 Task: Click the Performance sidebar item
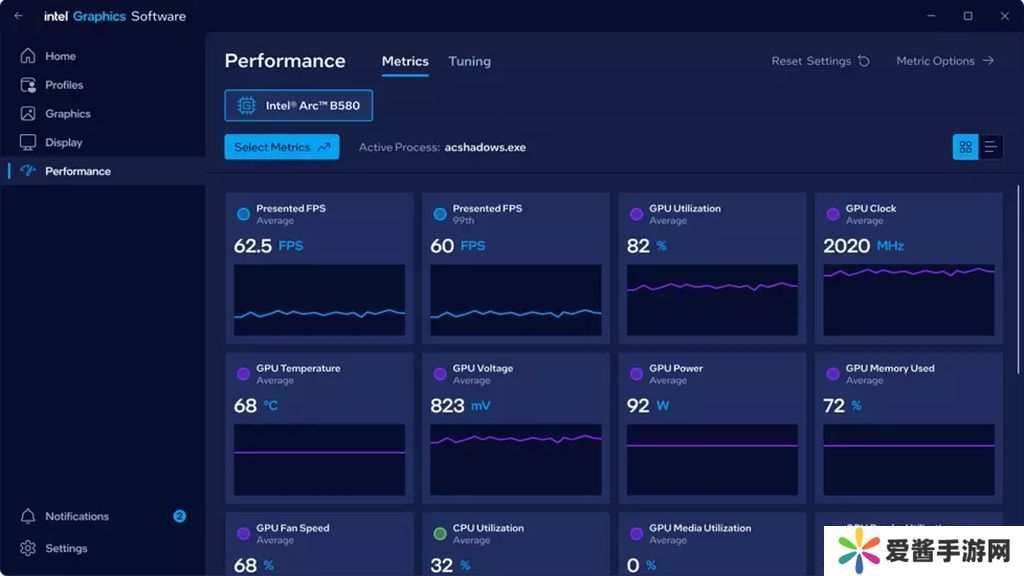pos(77,171)
